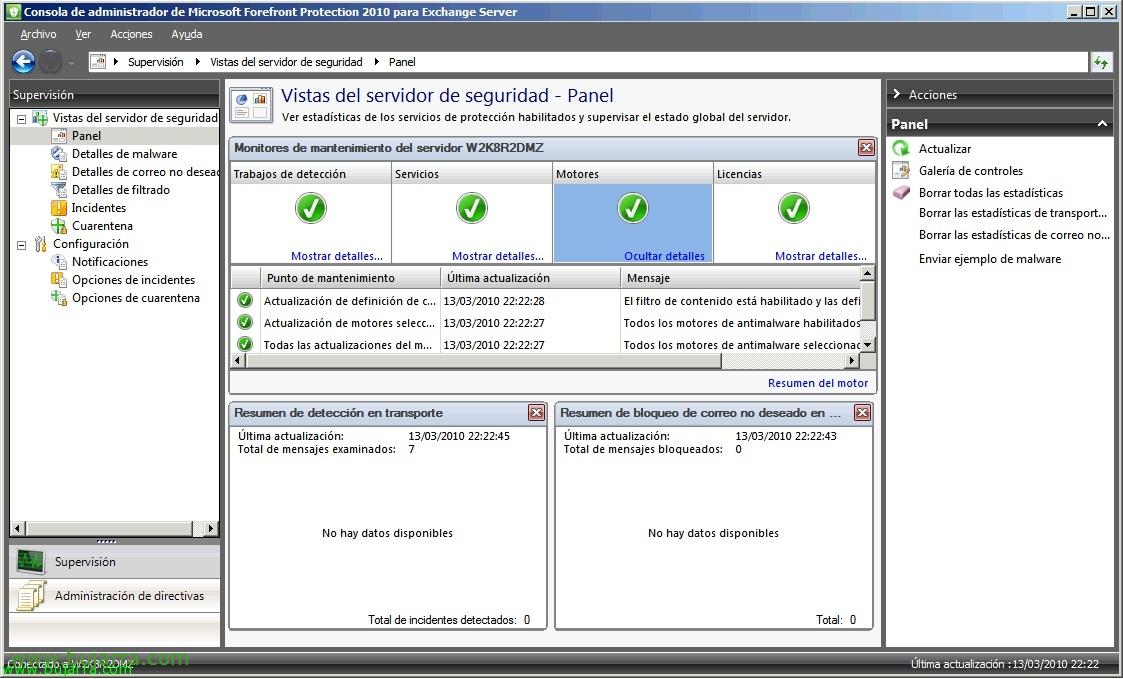Click the Actualizar refresh icon in Acciones
Screen dimensions: 1123x679
[903, 148]
